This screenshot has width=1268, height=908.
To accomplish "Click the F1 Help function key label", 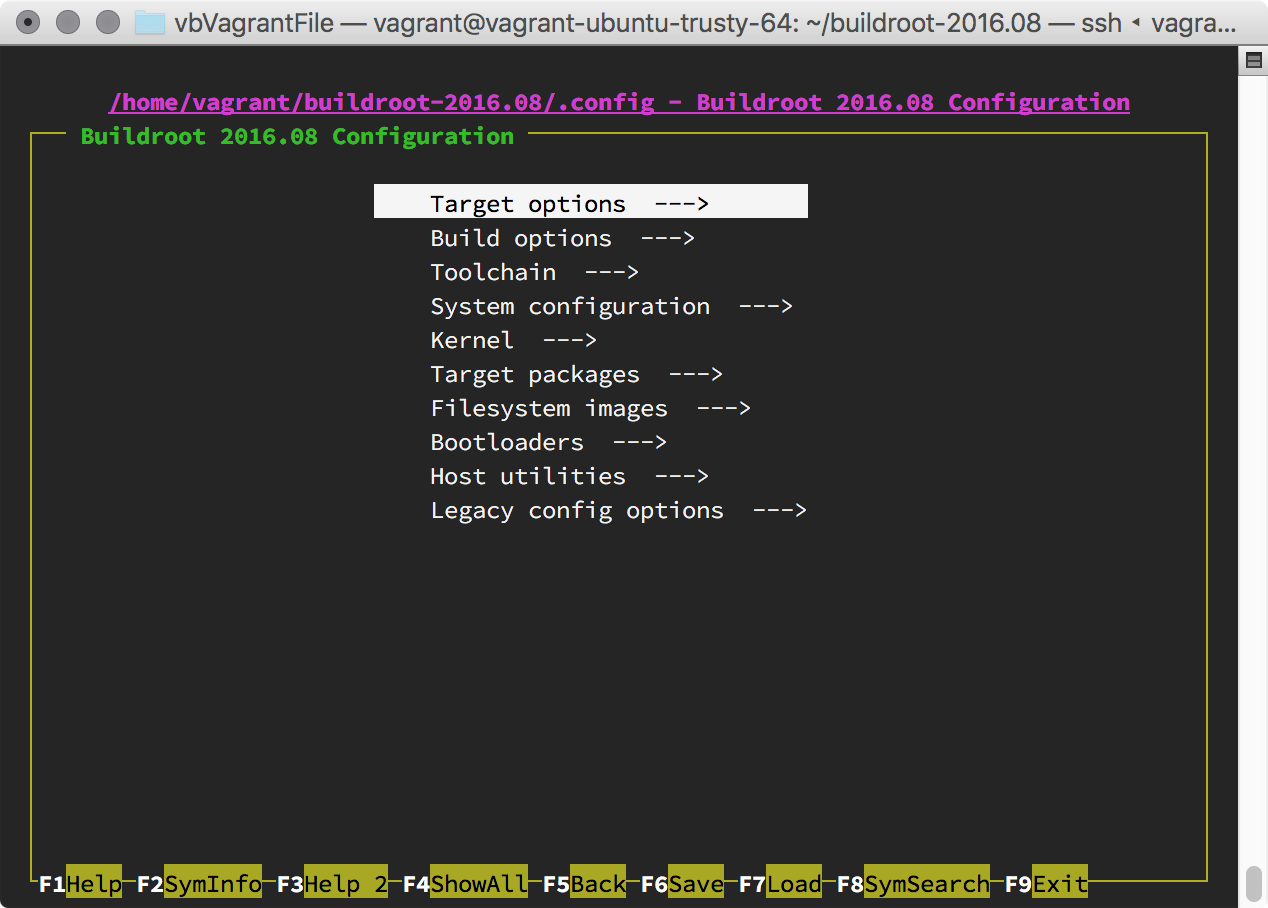I will pyautogui.click(x=80, y=883).
